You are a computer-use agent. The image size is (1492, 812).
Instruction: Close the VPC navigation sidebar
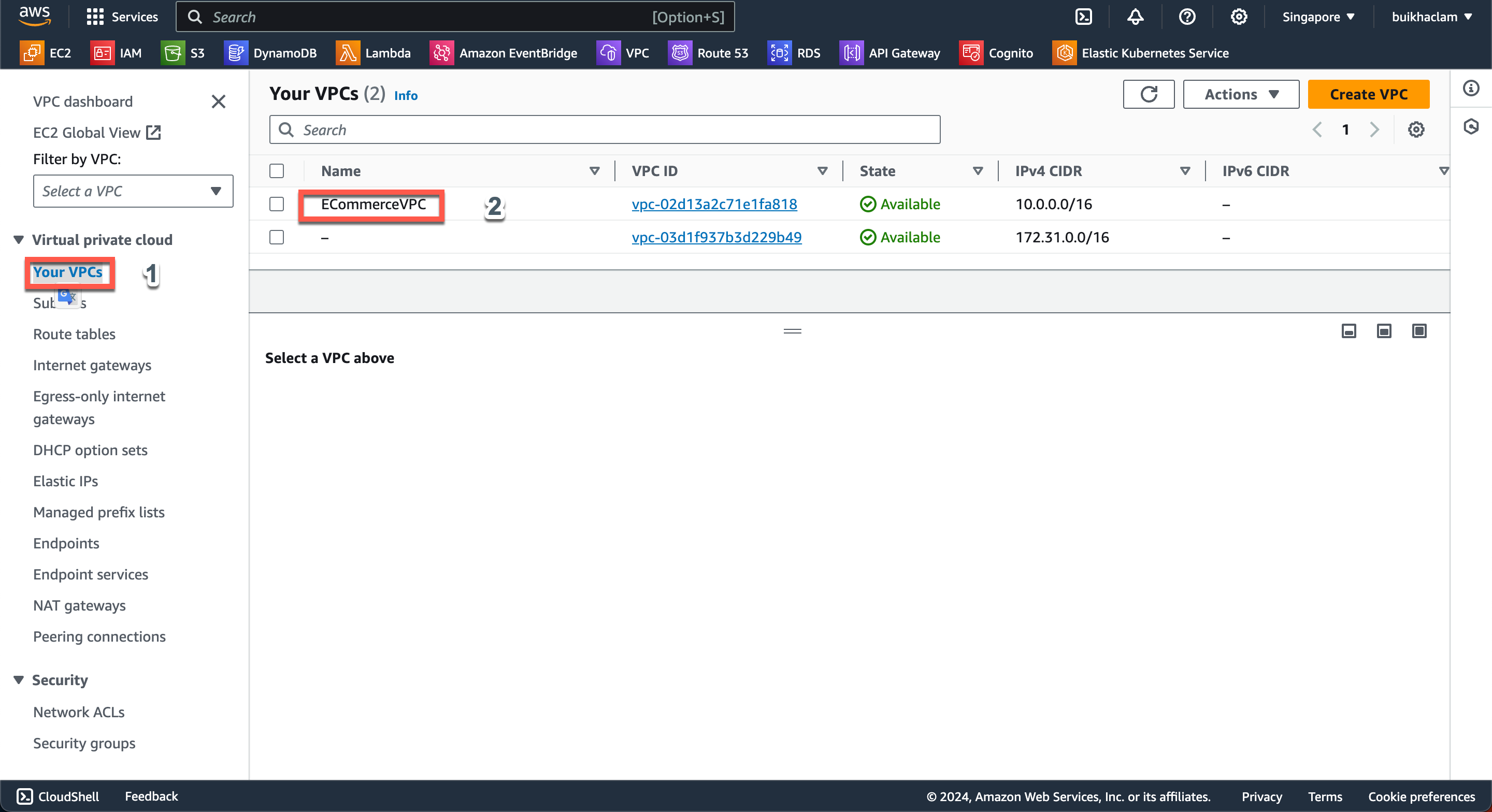coord(218,102)
